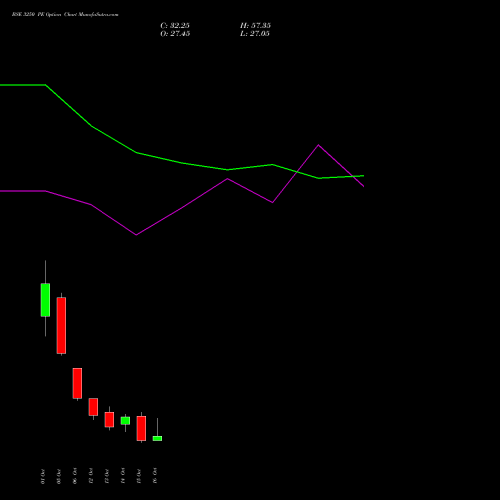Click the tall green candle for 01 Oct
500x500 pixels.
pos(45,300)
